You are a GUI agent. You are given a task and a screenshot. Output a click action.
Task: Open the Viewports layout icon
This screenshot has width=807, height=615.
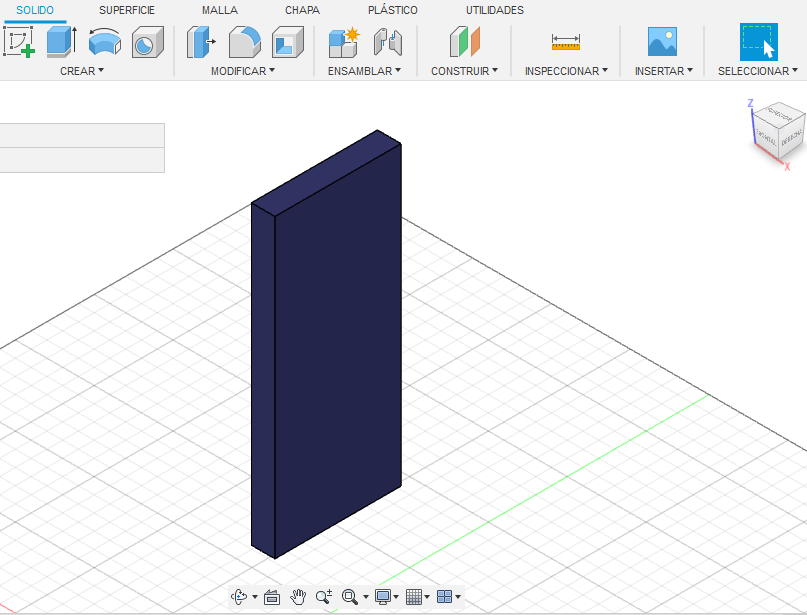point(444,597)
